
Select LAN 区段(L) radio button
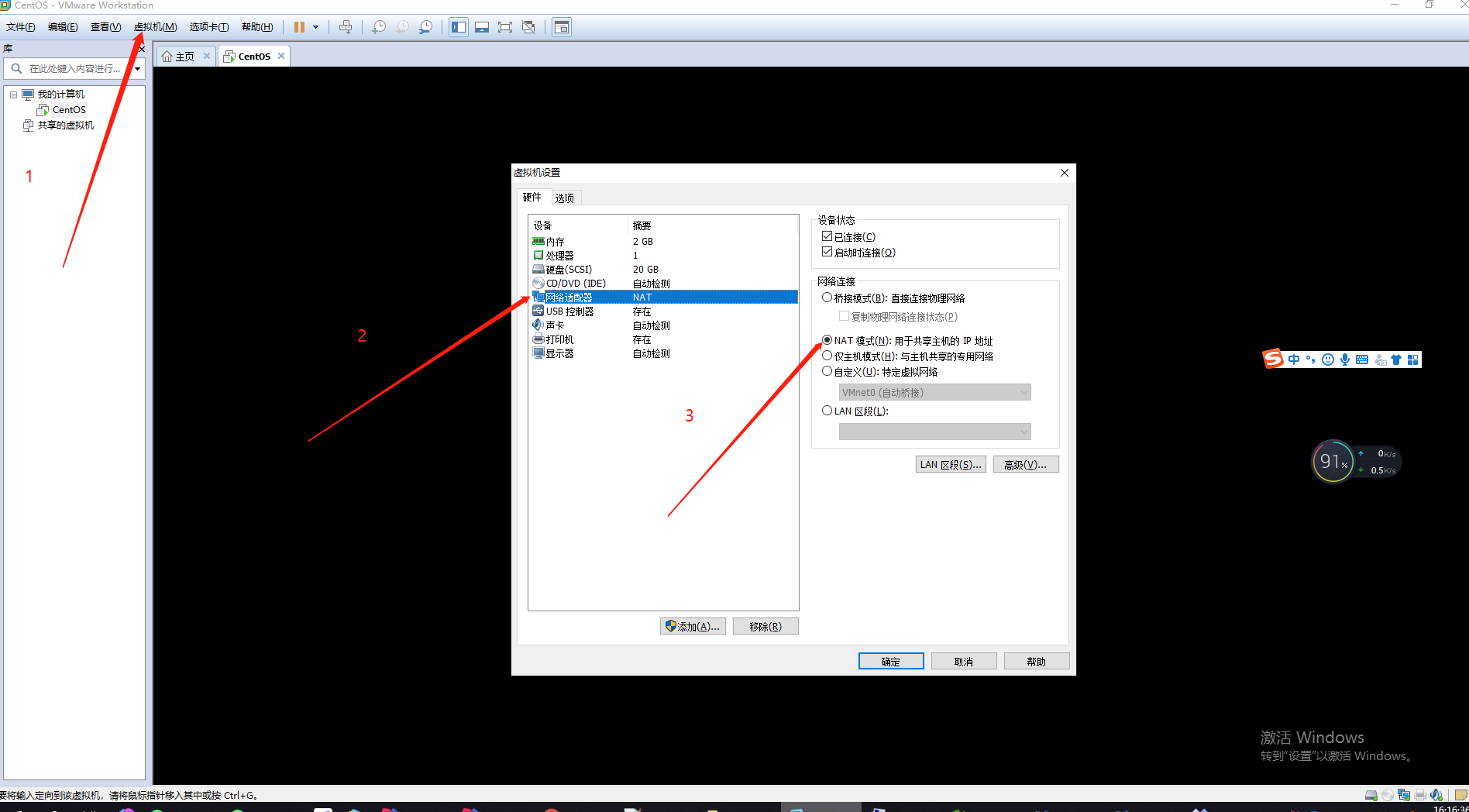click(827, 411)
